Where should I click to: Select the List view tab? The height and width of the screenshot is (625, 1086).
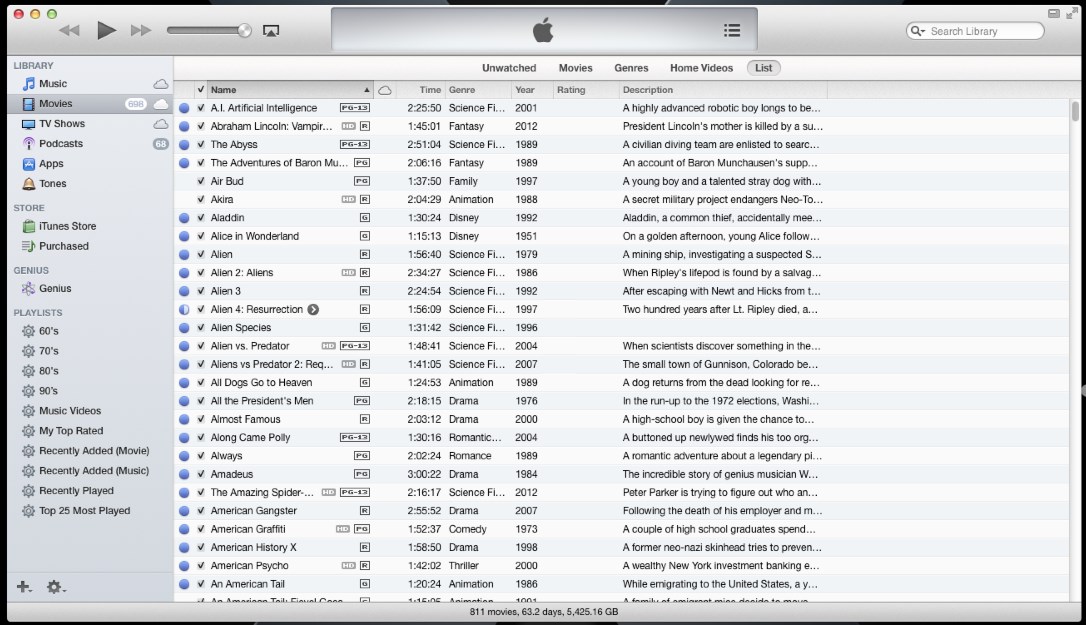click(x=763, y=68)
